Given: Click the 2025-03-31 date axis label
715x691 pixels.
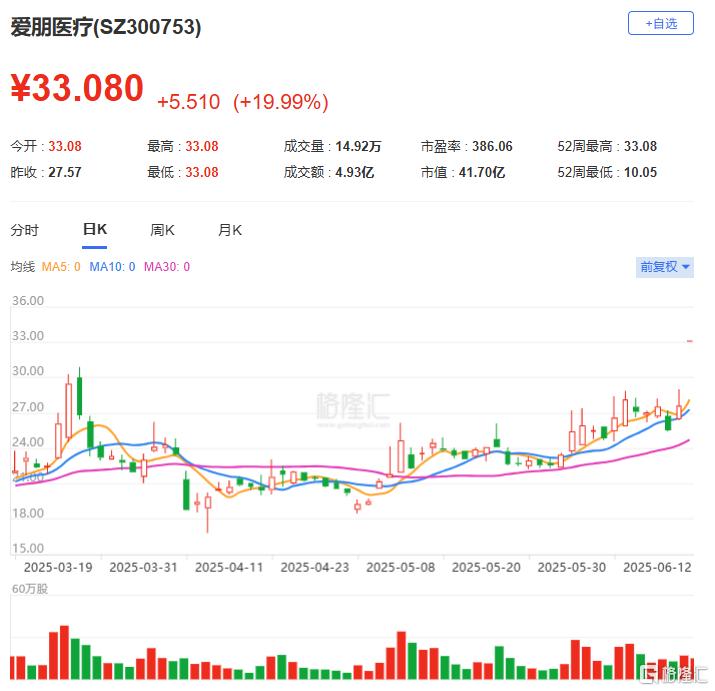Looking at the screenshot, I should pos(143,567).
